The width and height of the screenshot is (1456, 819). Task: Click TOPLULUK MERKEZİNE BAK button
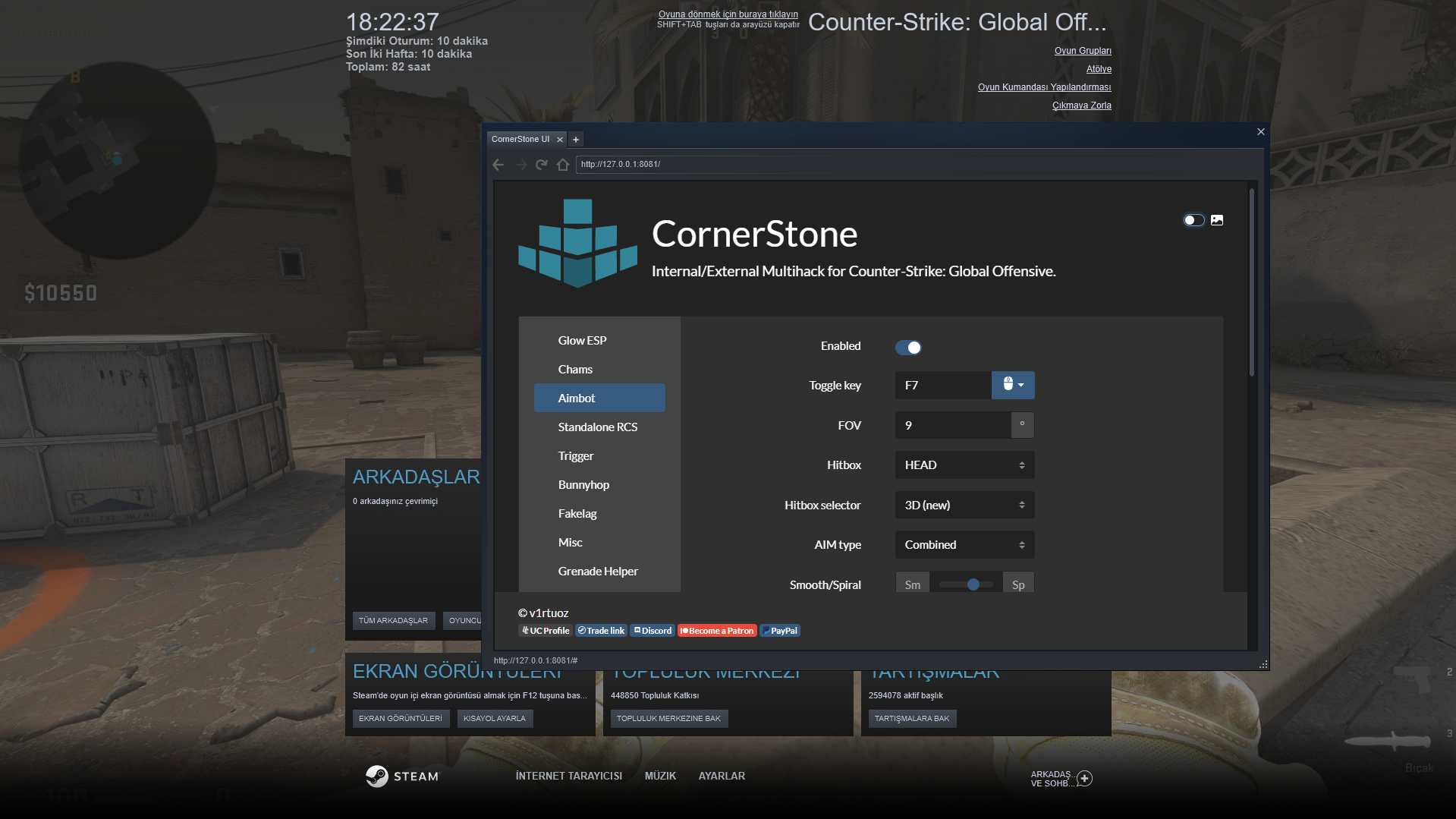tap(669, 719)
